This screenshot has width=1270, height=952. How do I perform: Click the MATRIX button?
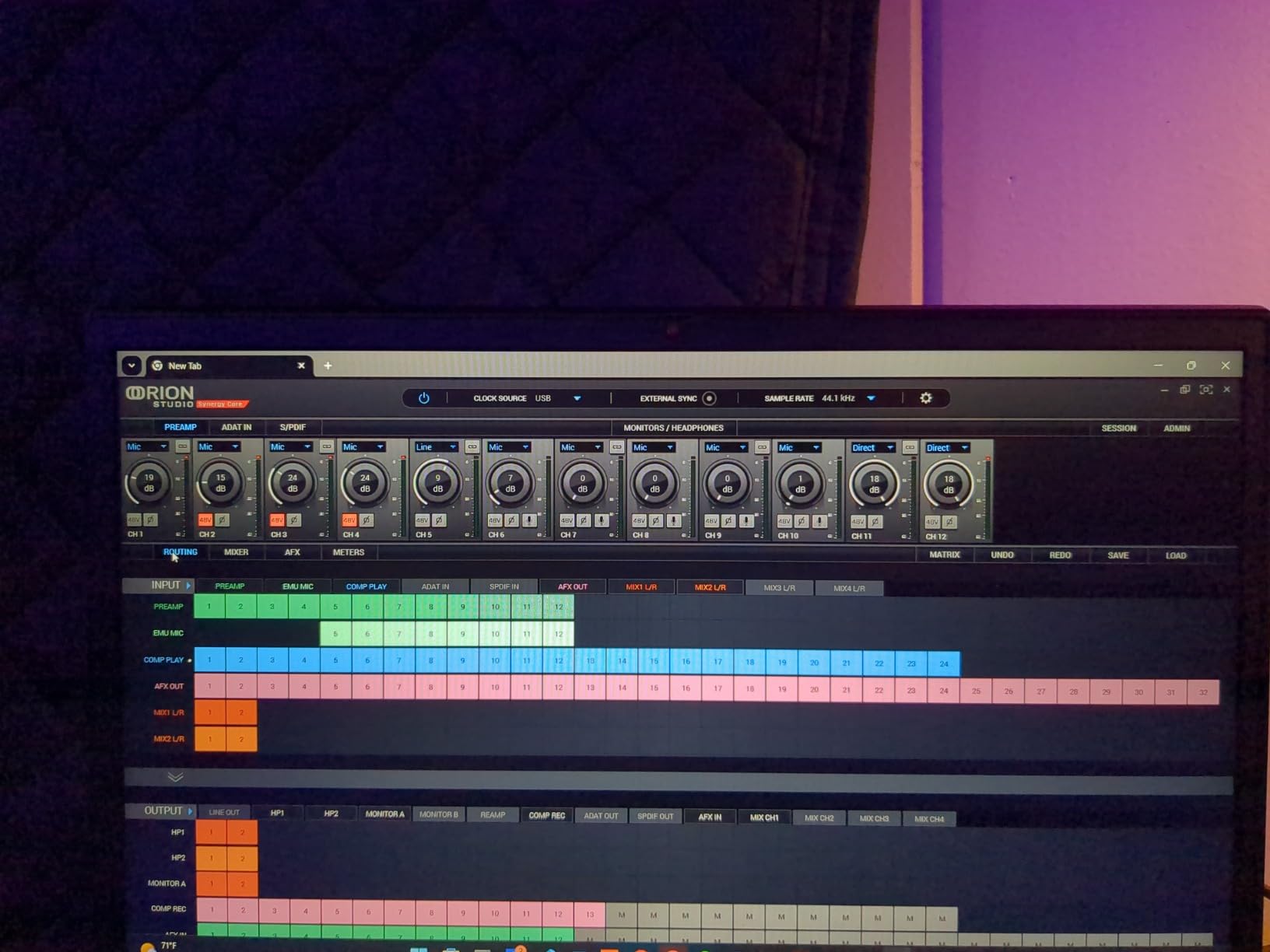coord(945,555)
